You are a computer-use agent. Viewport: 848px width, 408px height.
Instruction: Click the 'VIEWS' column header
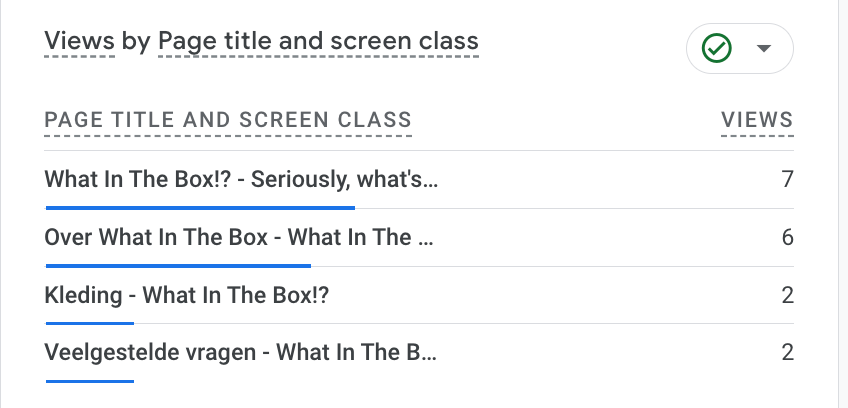(757, 121)
